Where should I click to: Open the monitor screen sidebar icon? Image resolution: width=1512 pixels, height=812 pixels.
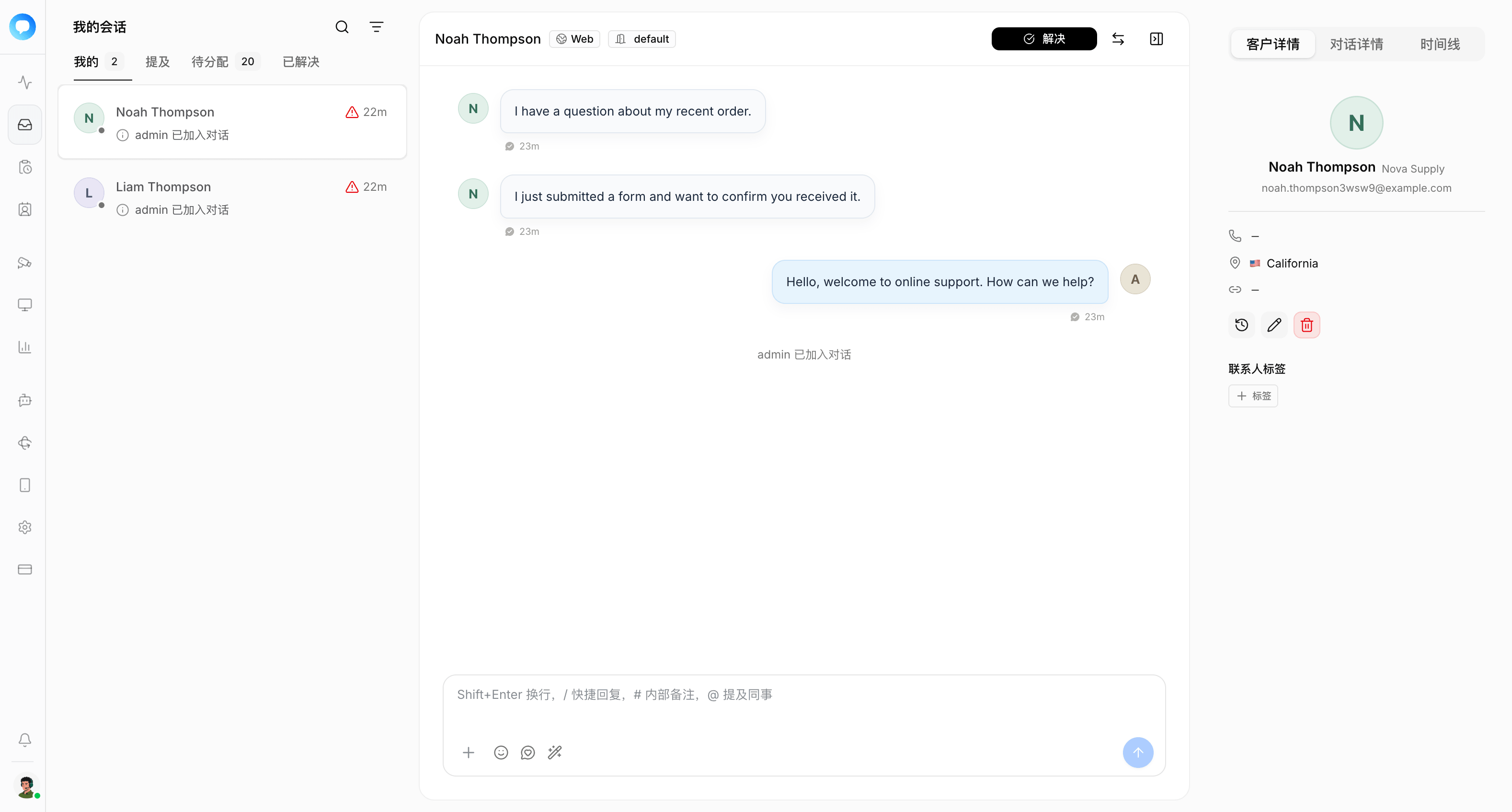click(x=24, y=305)
